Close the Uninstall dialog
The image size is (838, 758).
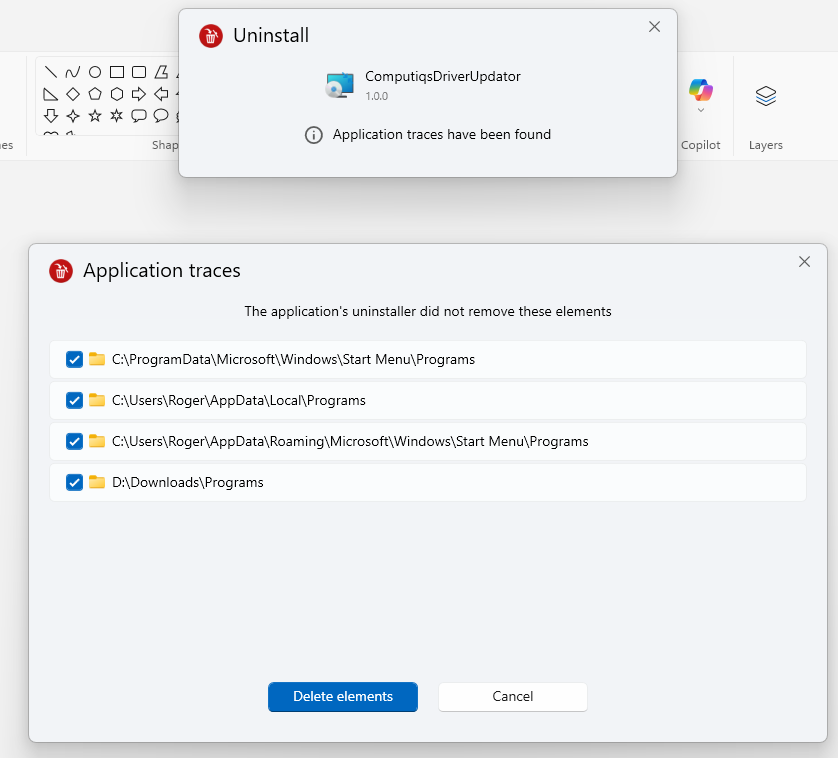(654, 27)
